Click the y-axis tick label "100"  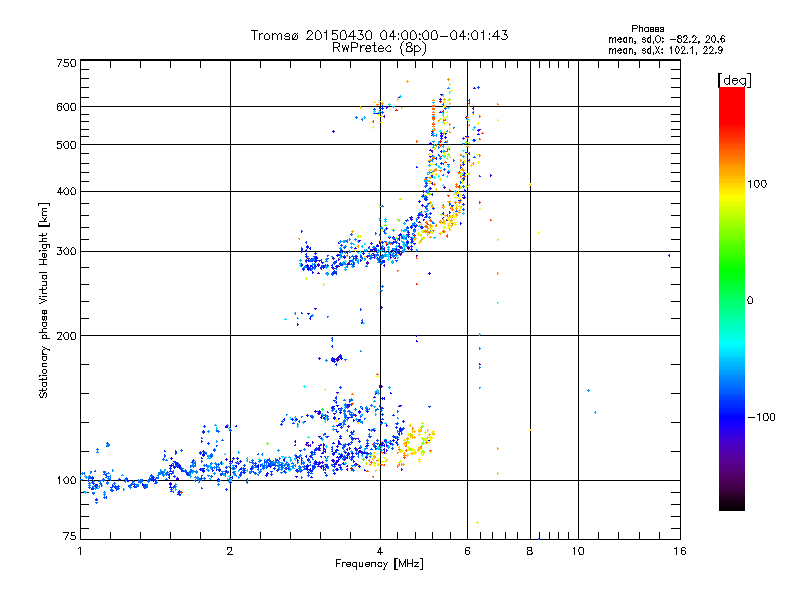[66, 481]
